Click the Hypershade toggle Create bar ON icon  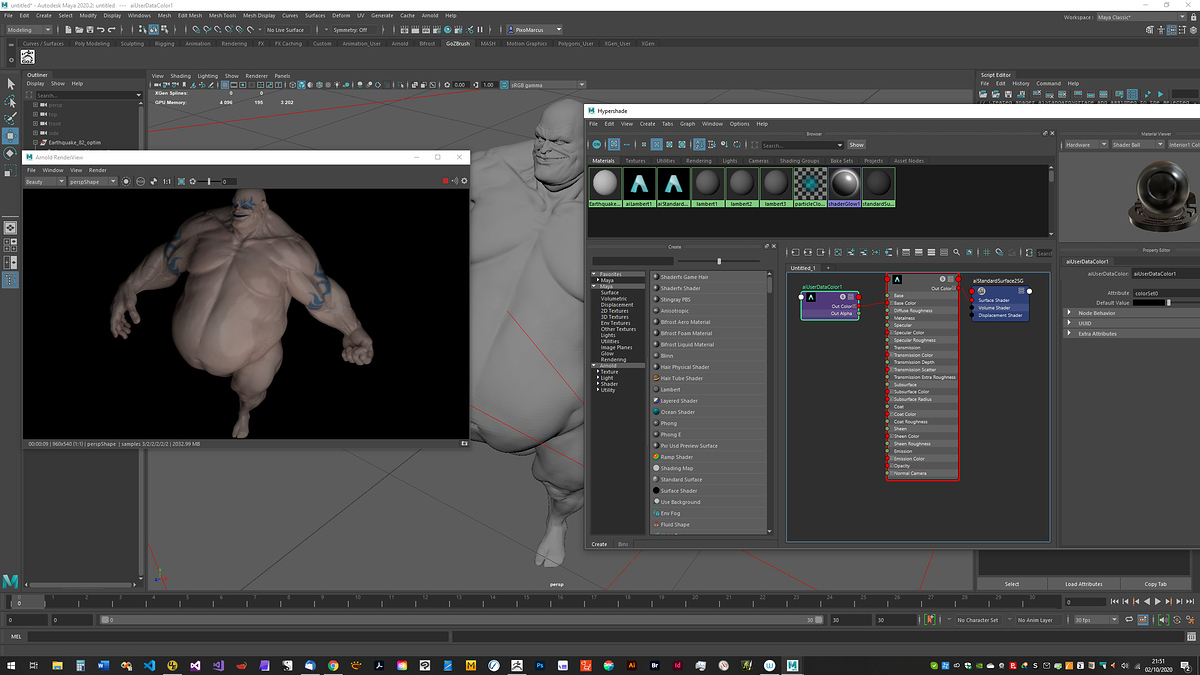(596, 144)
